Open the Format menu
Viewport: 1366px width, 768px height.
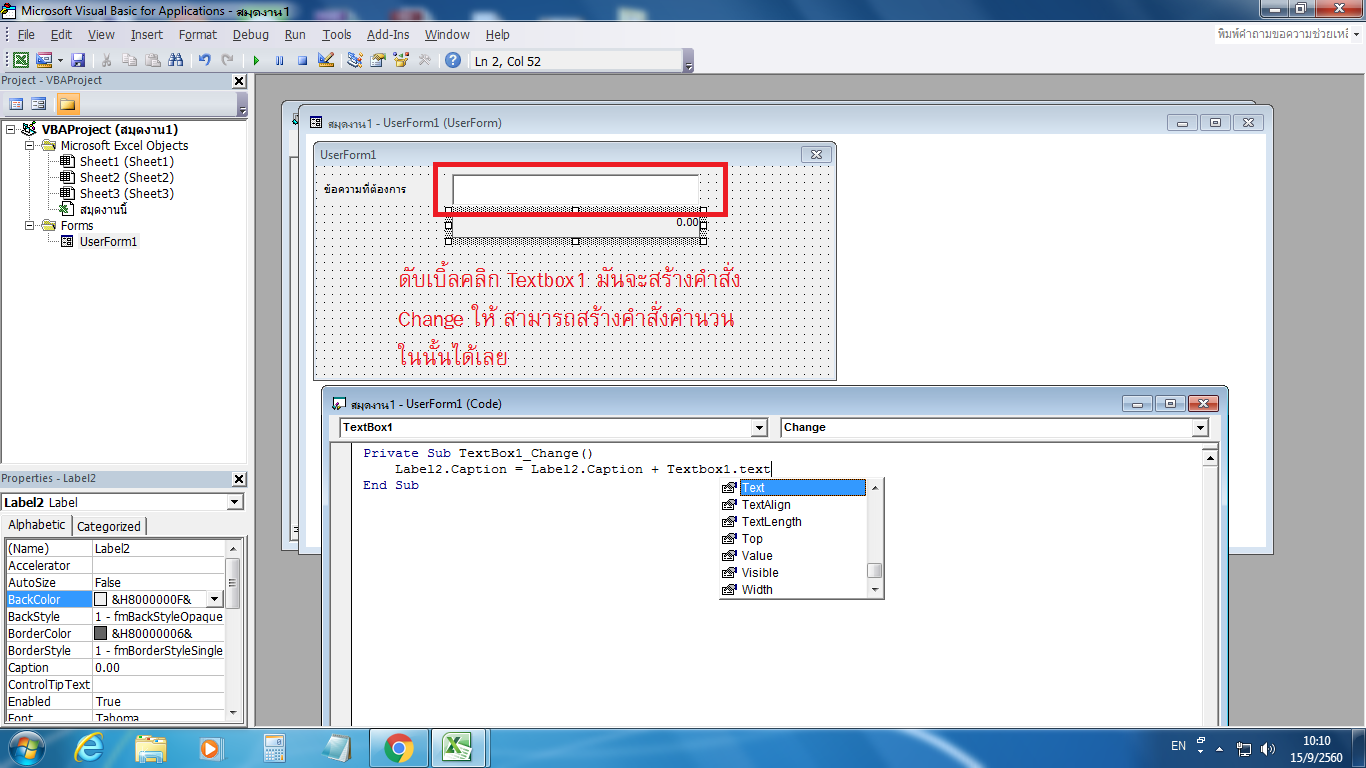click(197, 34)
